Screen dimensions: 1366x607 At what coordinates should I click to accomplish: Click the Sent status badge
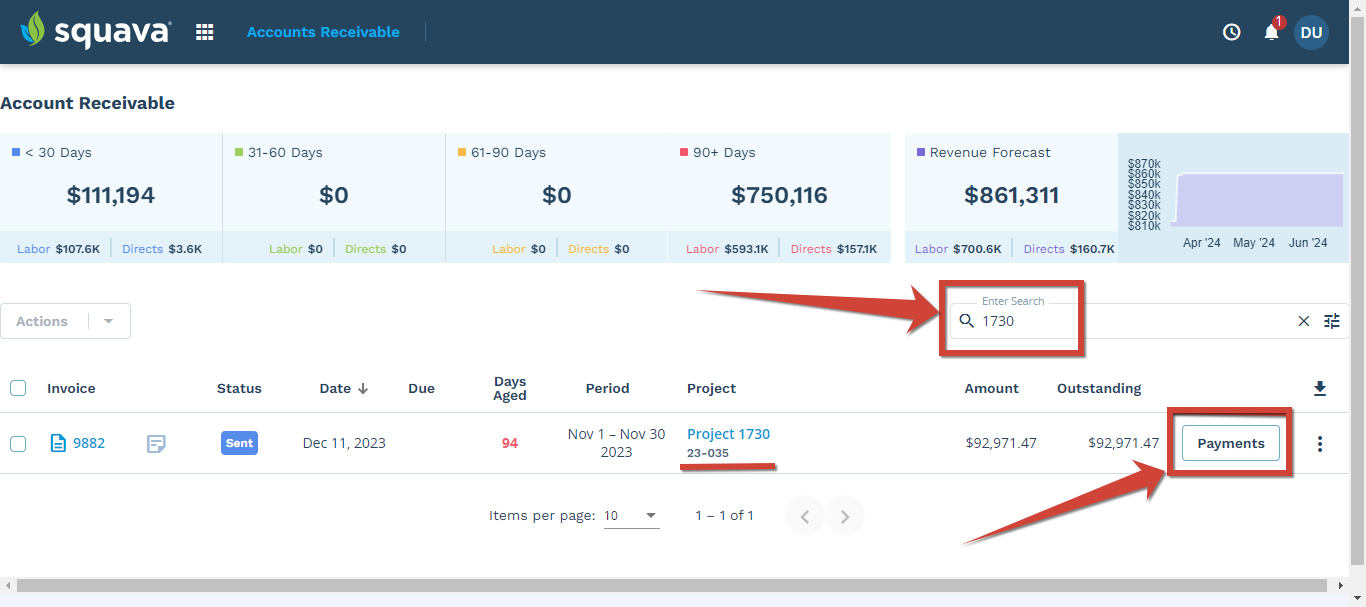coord(239,443)
